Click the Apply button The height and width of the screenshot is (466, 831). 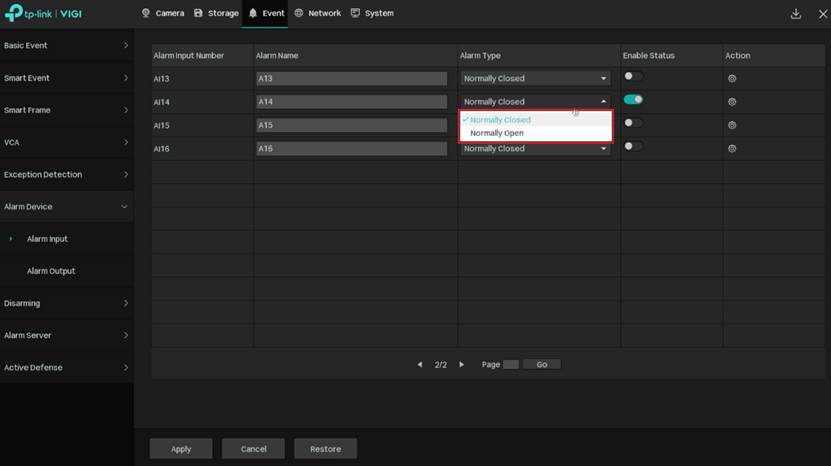point(181,449)
